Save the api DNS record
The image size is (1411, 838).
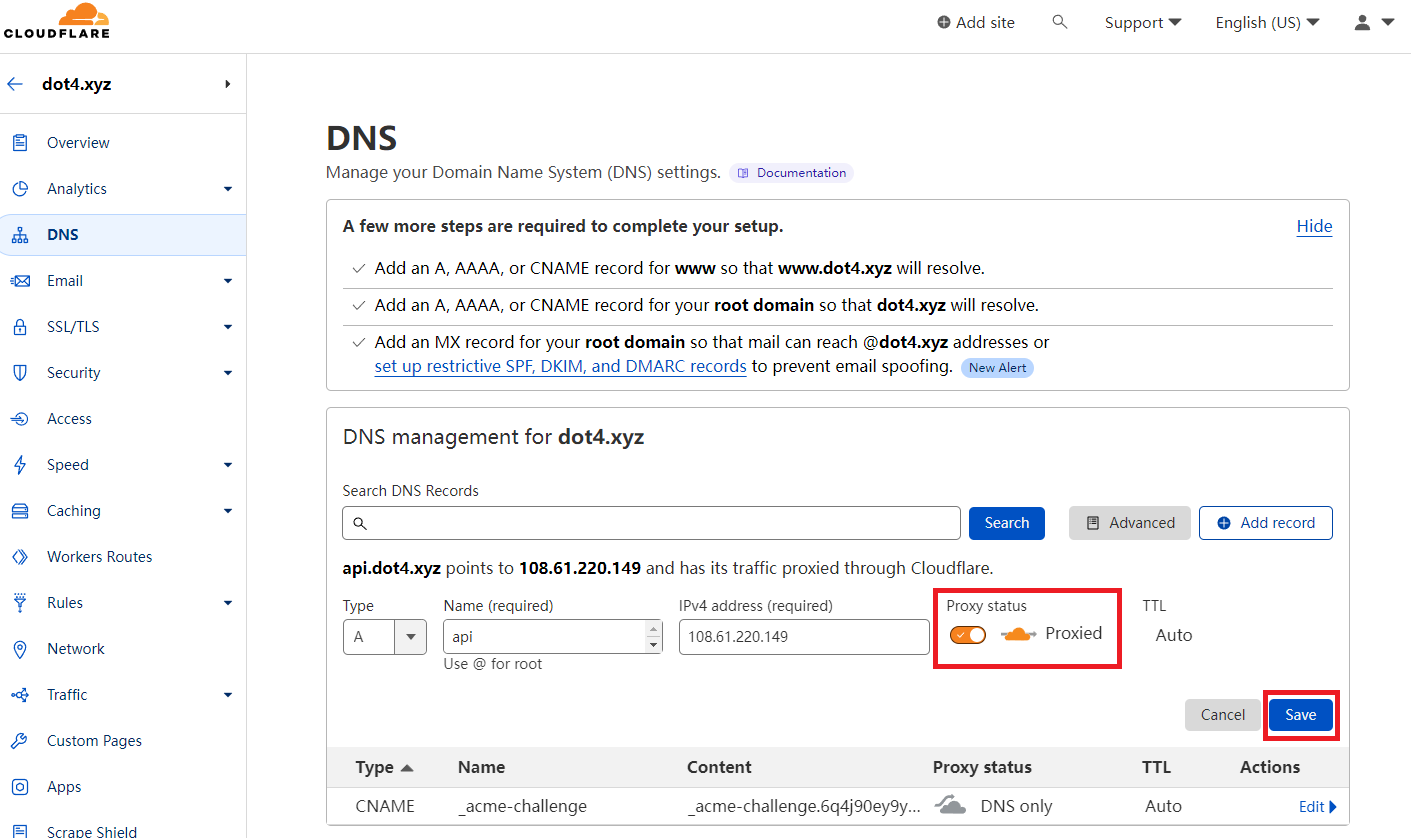[x=1301, y=715]
